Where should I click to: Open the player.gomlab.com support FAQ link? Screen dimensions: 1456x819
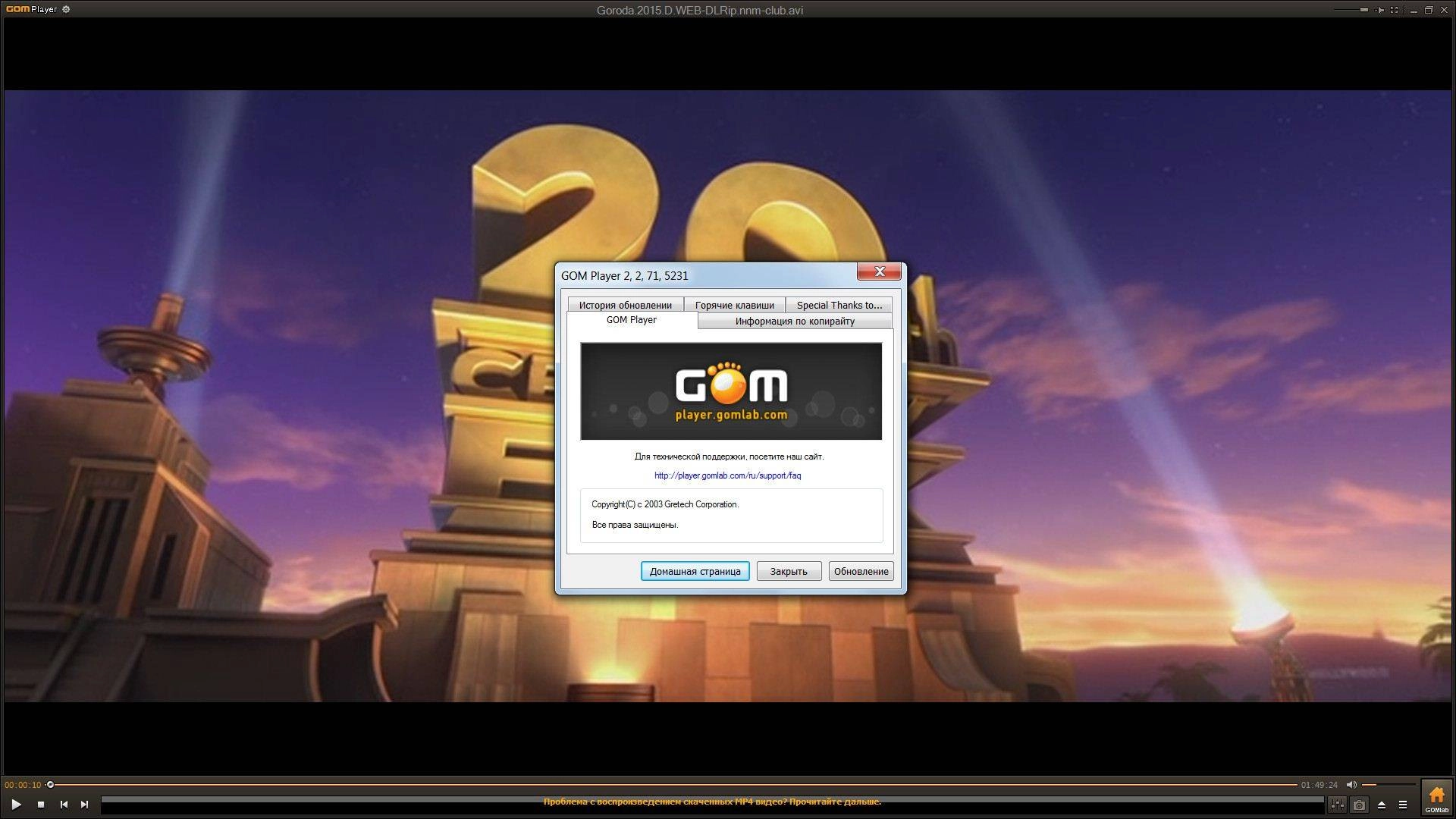pos(727,475)
